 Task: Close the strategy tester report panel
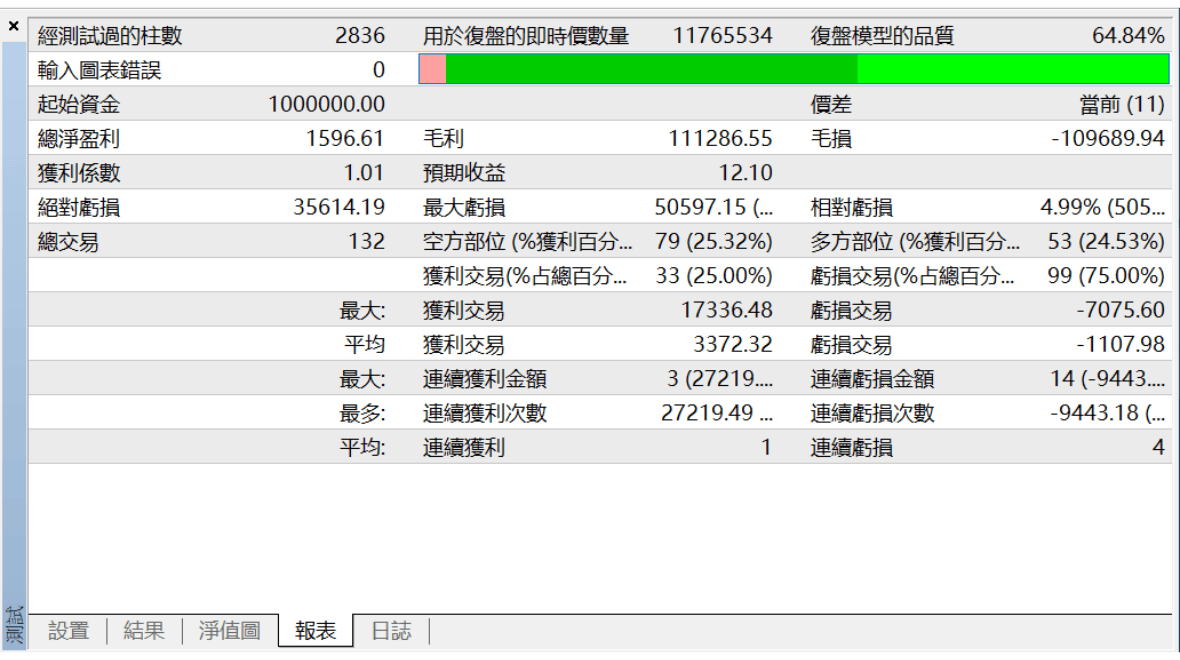click(13, 26)
